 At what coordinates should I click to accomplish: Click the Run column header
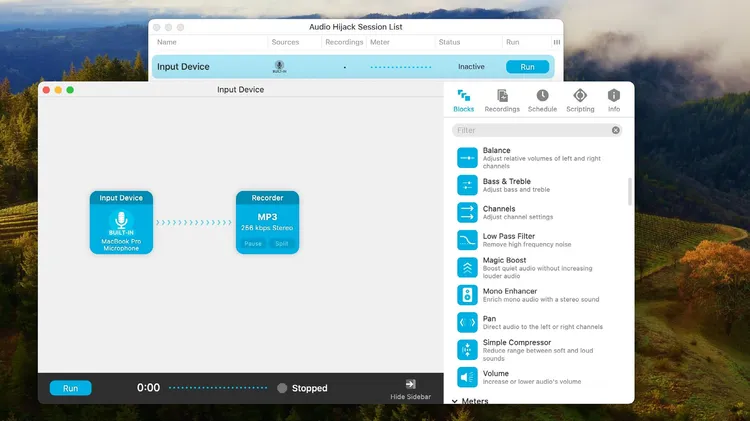coord(512,42)
